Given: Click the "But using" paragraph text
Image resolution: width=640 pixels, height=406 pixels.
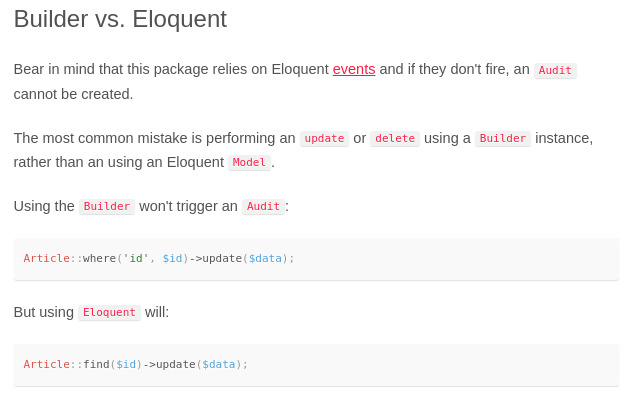Looking at the screenshot, I should point(44,313).
